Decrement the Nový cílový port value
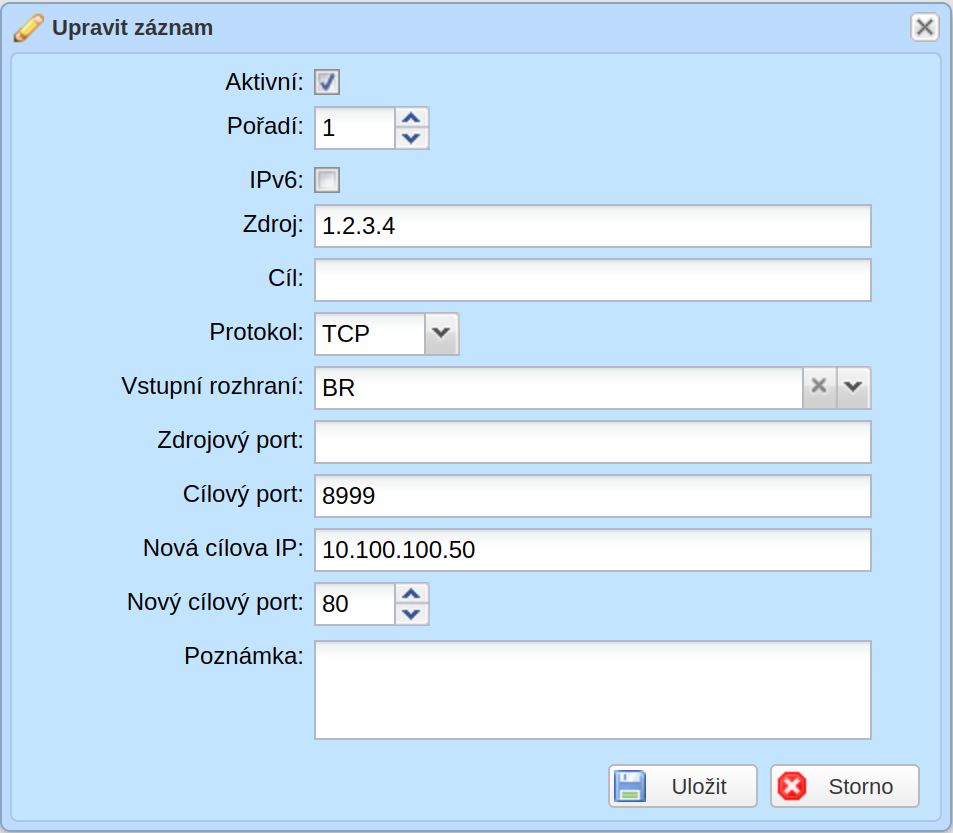953x833 pixels. coord(411,614)
